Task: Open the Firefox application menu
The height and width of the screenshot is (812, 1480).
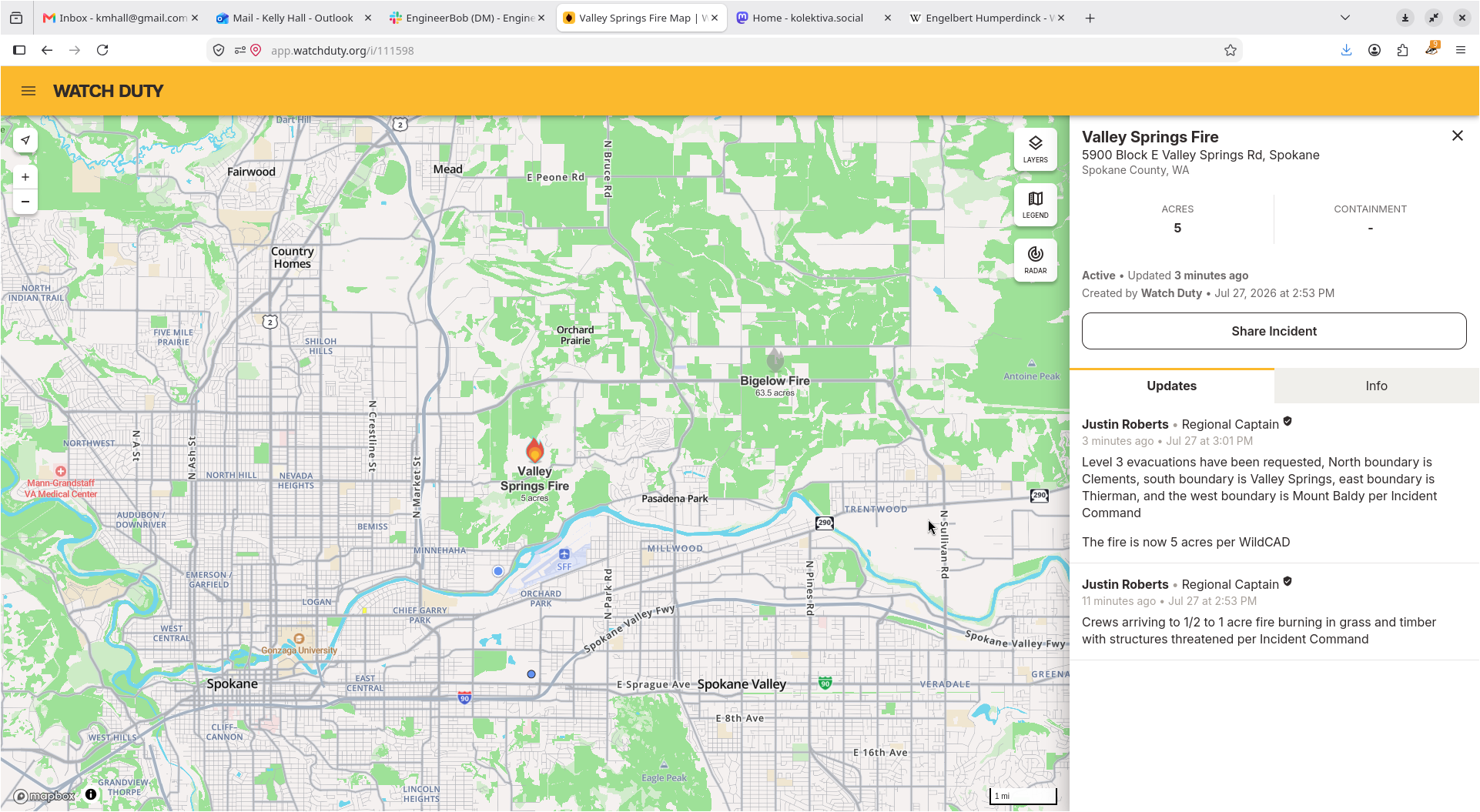Action: click(x=1460, y=50)
